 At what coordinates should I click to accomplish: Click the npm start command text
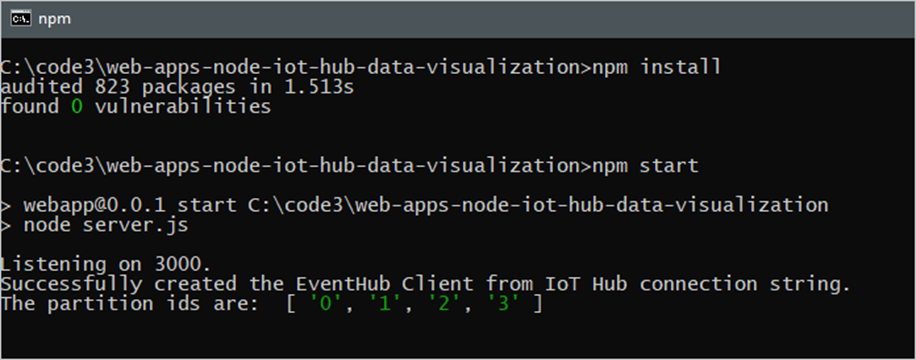(x=645, y=167)
